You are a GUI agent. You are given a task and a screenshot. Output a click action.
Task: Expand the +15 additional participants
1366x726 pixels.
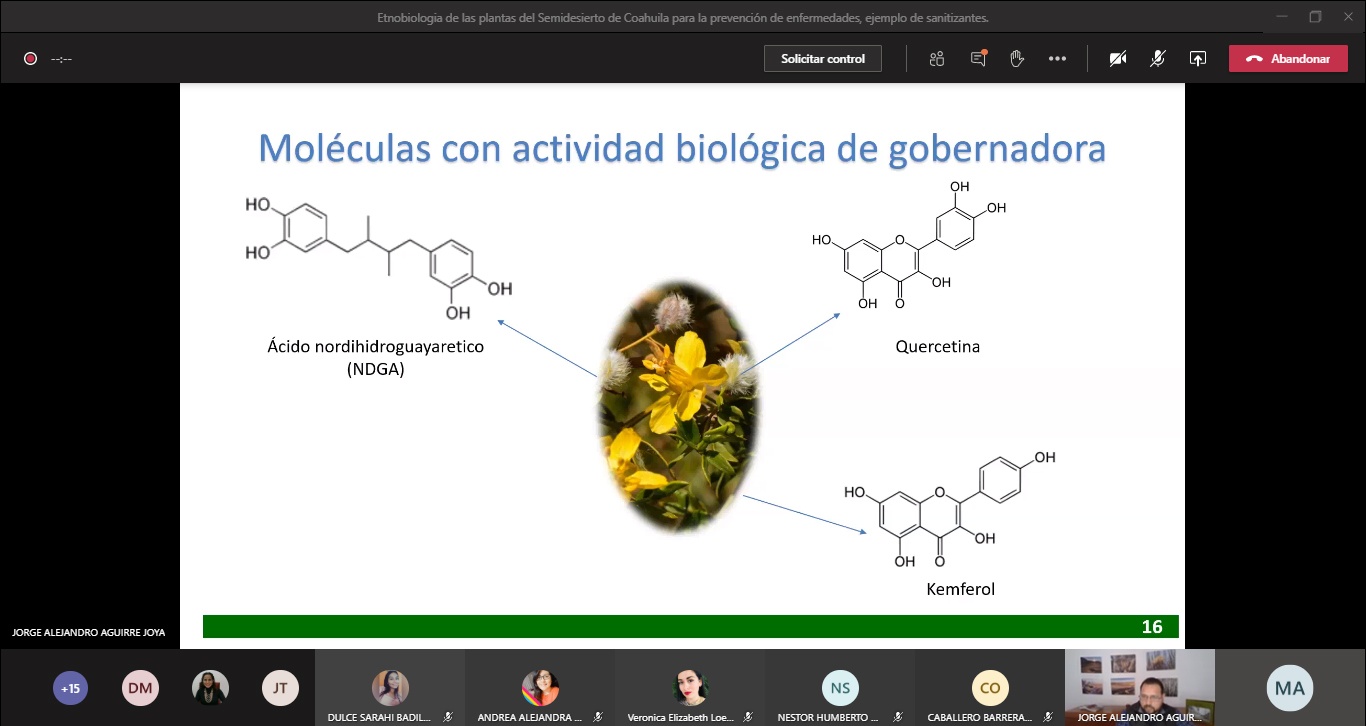(x=70, y=688)
